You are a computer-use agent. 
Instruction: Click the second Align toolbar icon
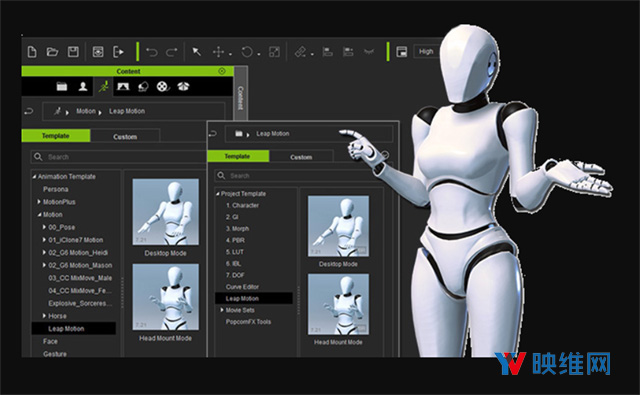(x=348, y=52)
